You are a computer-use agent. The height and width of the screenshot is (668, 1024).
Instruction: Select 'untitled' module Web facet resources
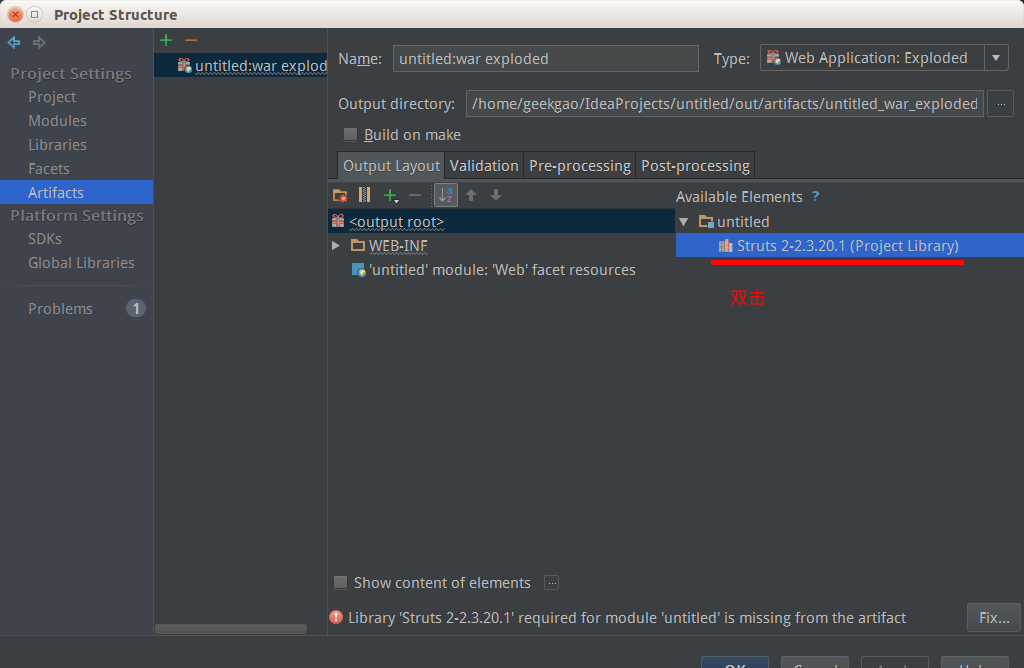coord(501,270)
